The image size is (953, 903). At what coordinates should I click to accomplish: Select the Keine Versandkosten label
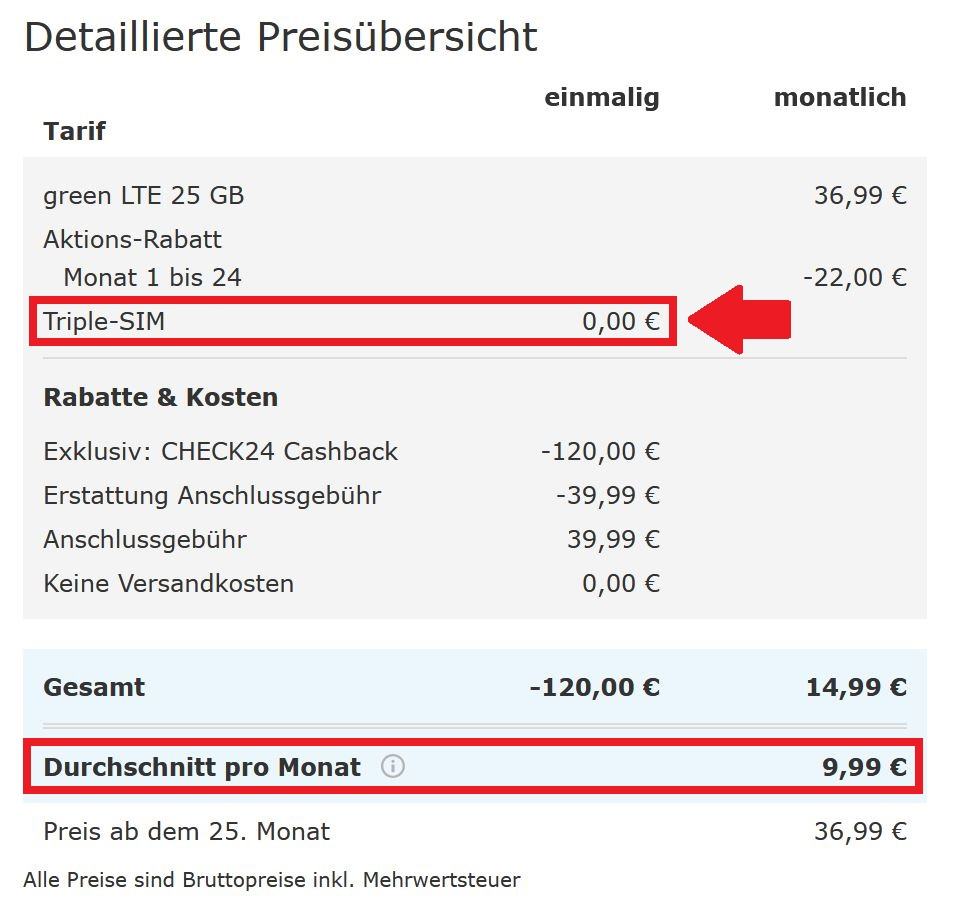tap(168, 583)
